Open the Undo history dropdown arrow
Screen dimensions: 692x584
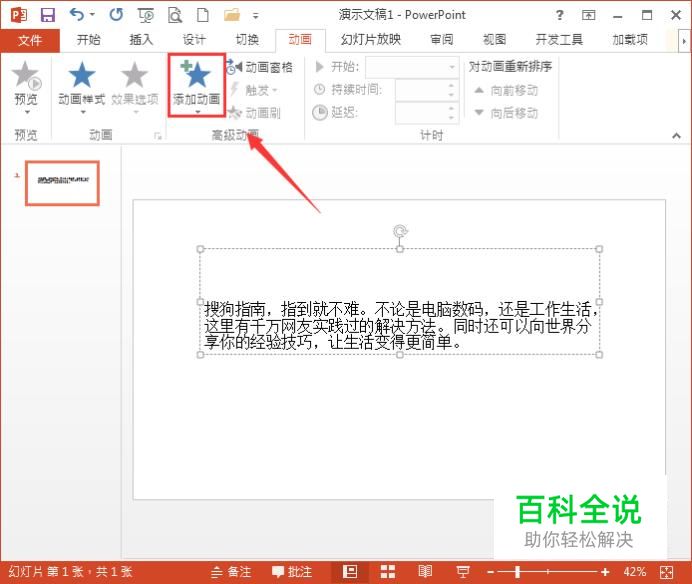pos(93,15)
